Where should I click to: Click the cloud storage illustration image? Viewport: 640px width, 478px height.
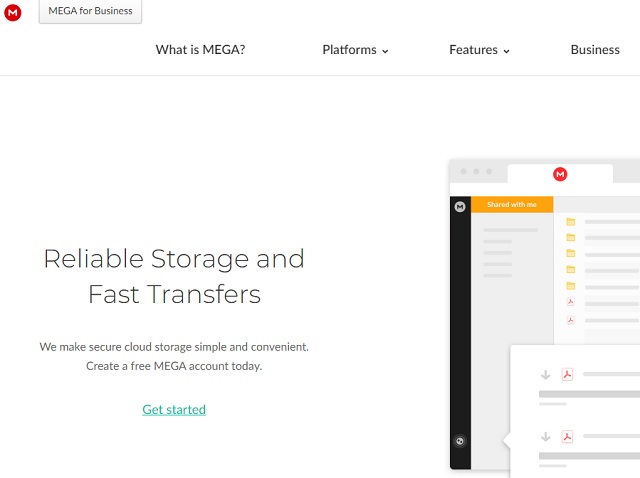coord(544,318)
